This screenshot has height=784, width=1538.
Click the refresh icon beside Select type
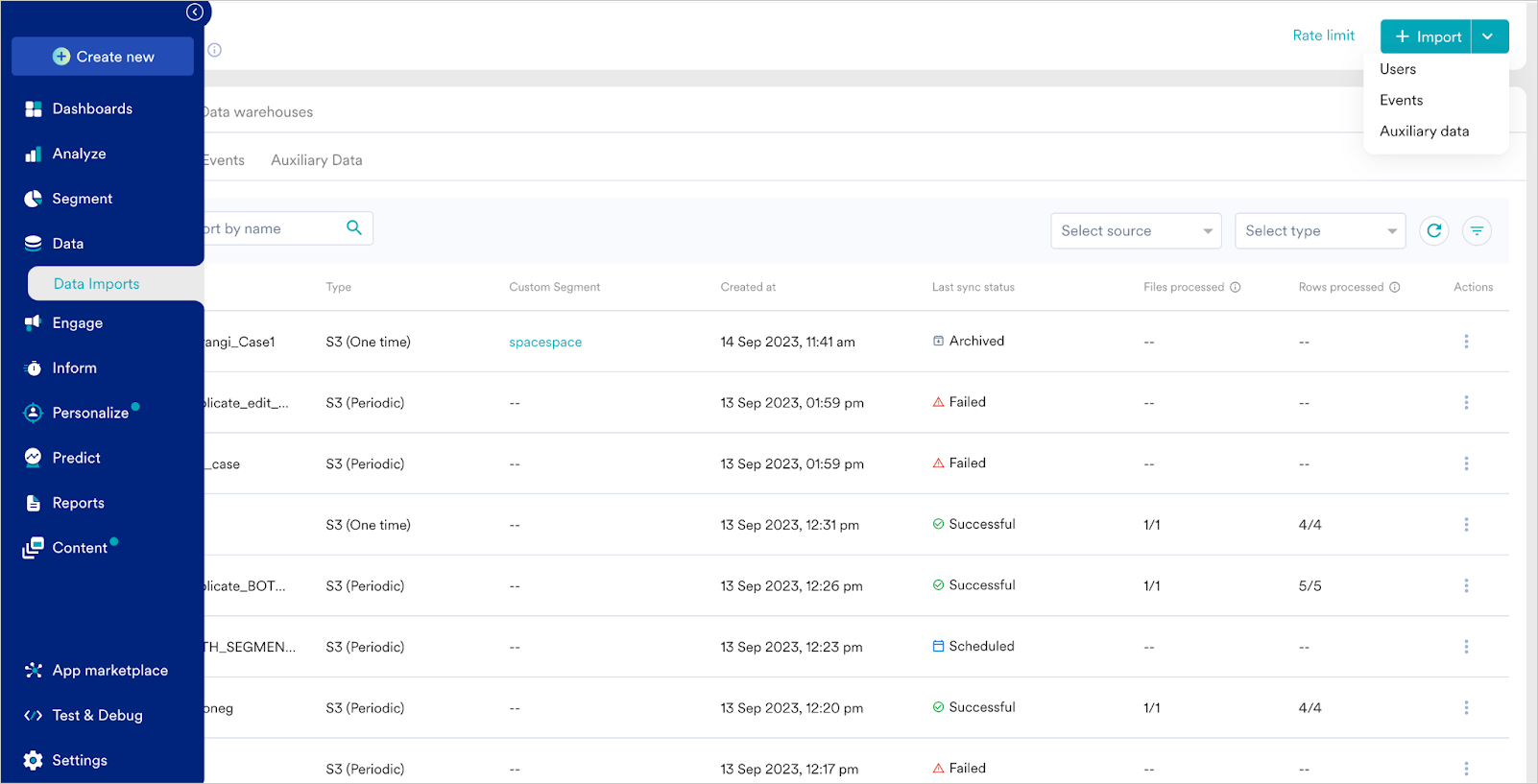click(x=1433, y=230)
